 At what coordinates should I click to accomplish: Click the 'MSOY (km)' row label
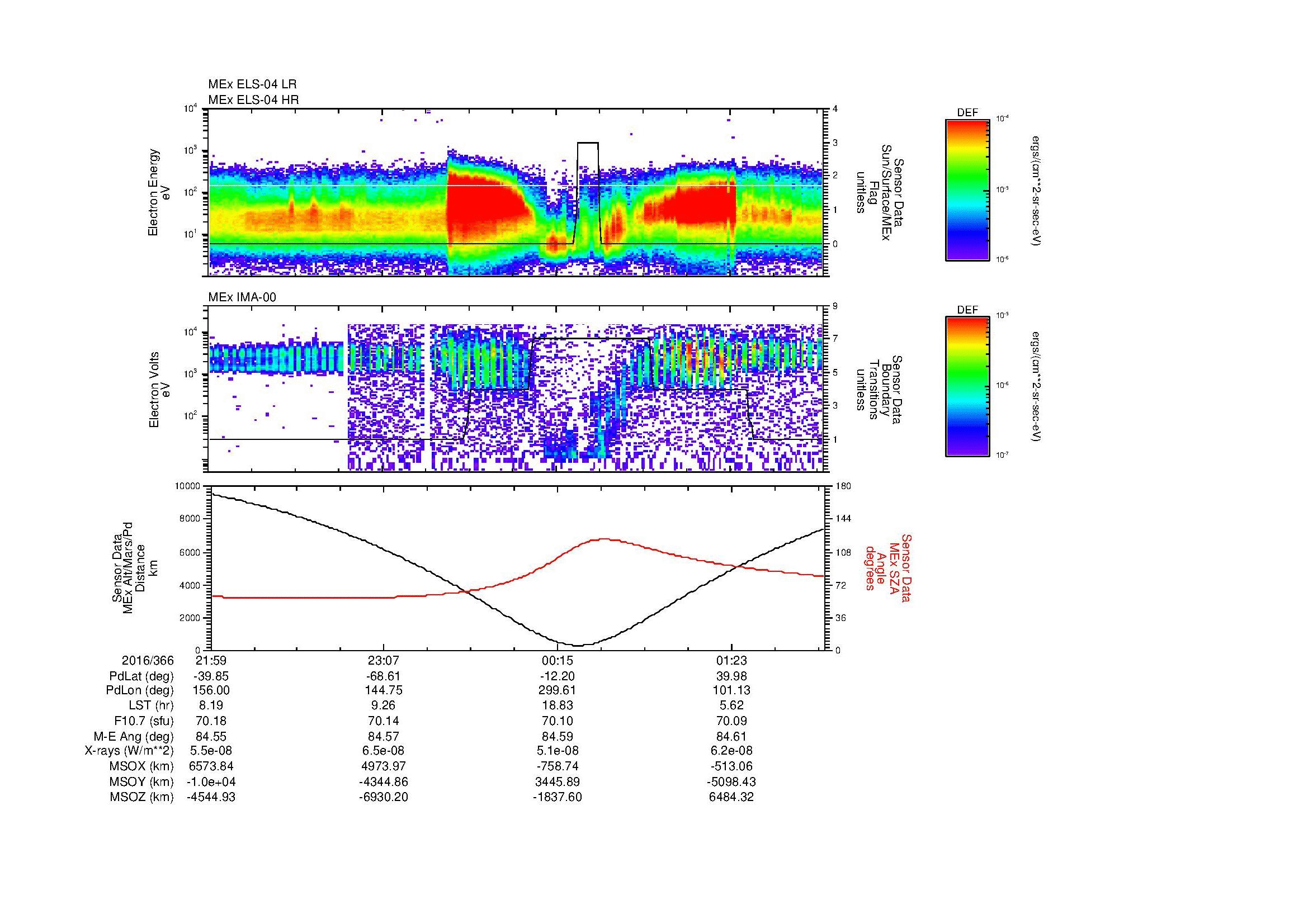[x=142, y=781]
